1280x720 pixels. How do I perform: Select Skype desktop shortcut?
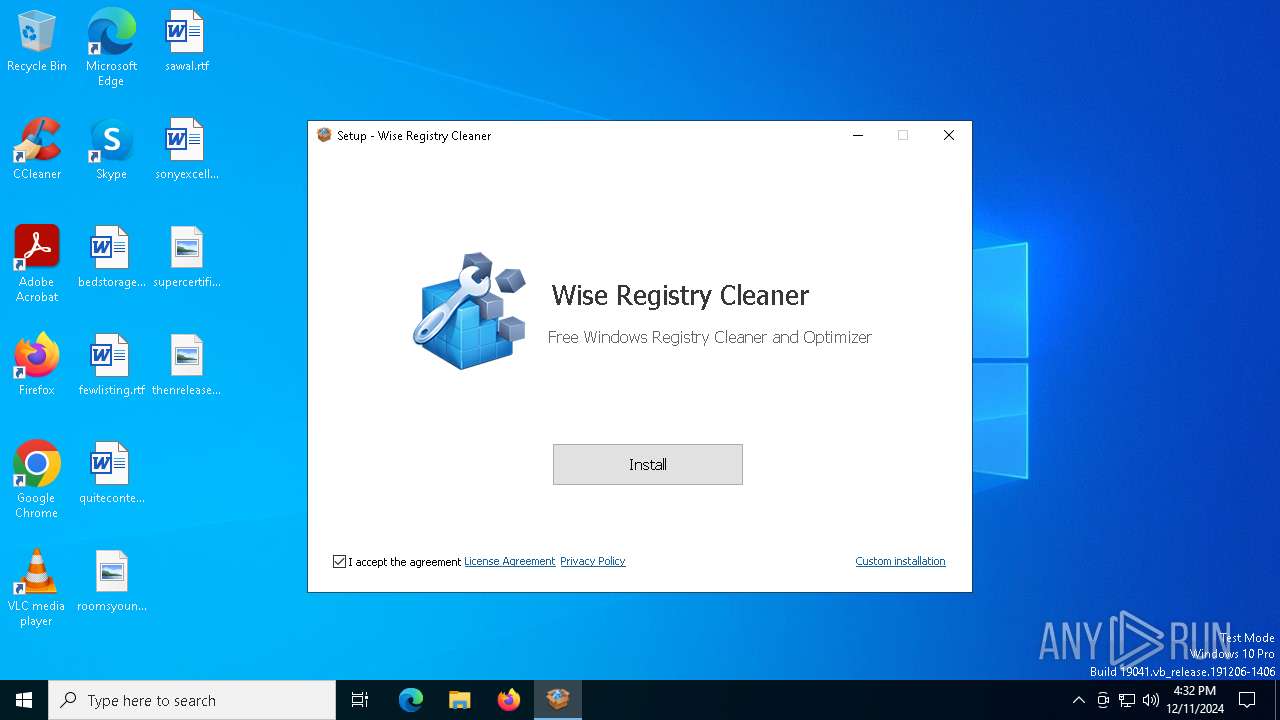click(x=111, y=150)
